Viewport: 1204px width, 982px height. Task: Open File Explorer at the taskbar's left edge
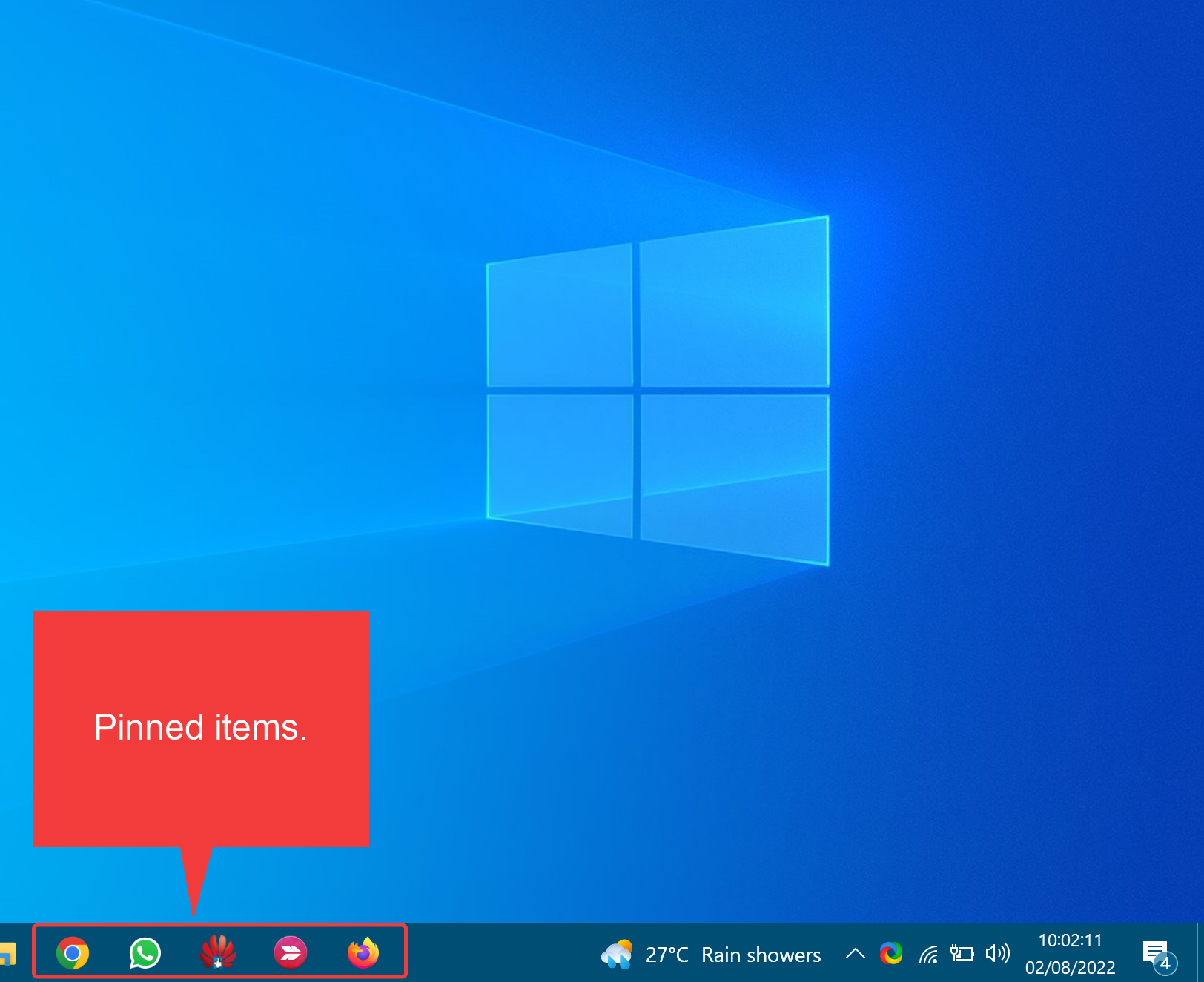tap(7, 954)
